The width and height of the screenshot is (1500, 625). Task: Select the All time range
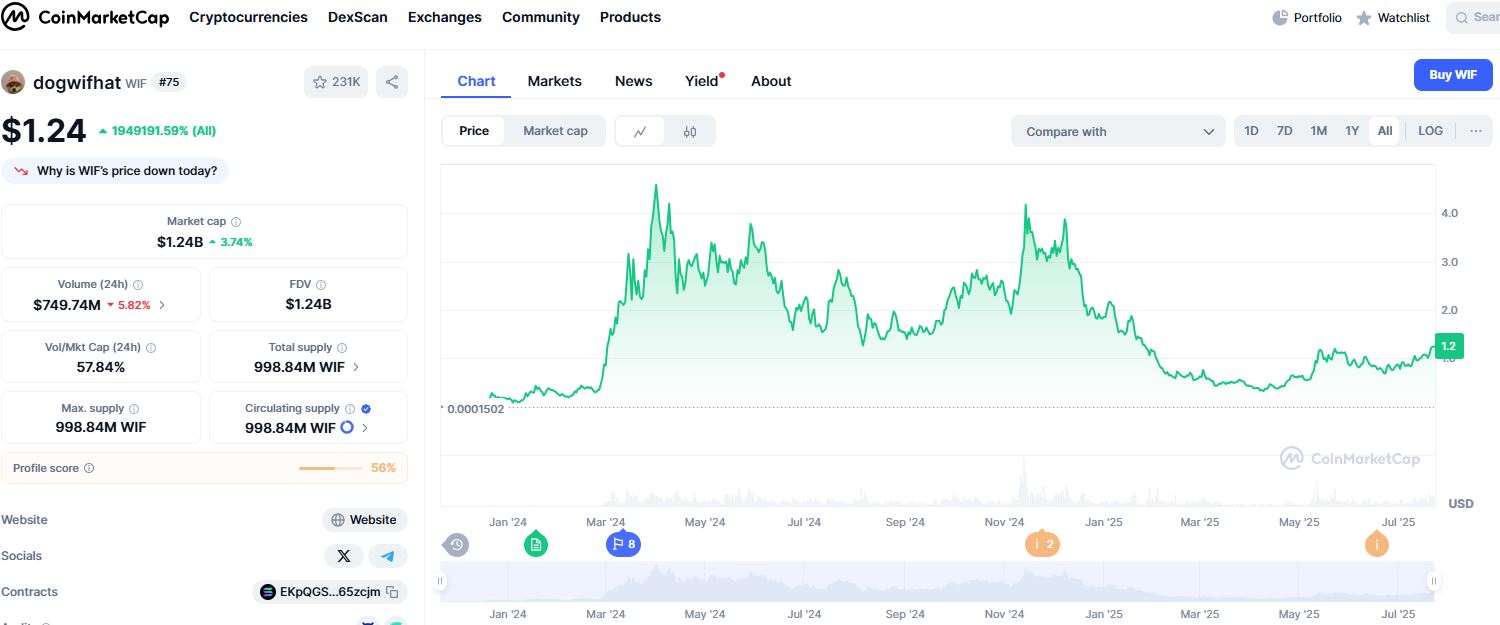[1385, 131]
